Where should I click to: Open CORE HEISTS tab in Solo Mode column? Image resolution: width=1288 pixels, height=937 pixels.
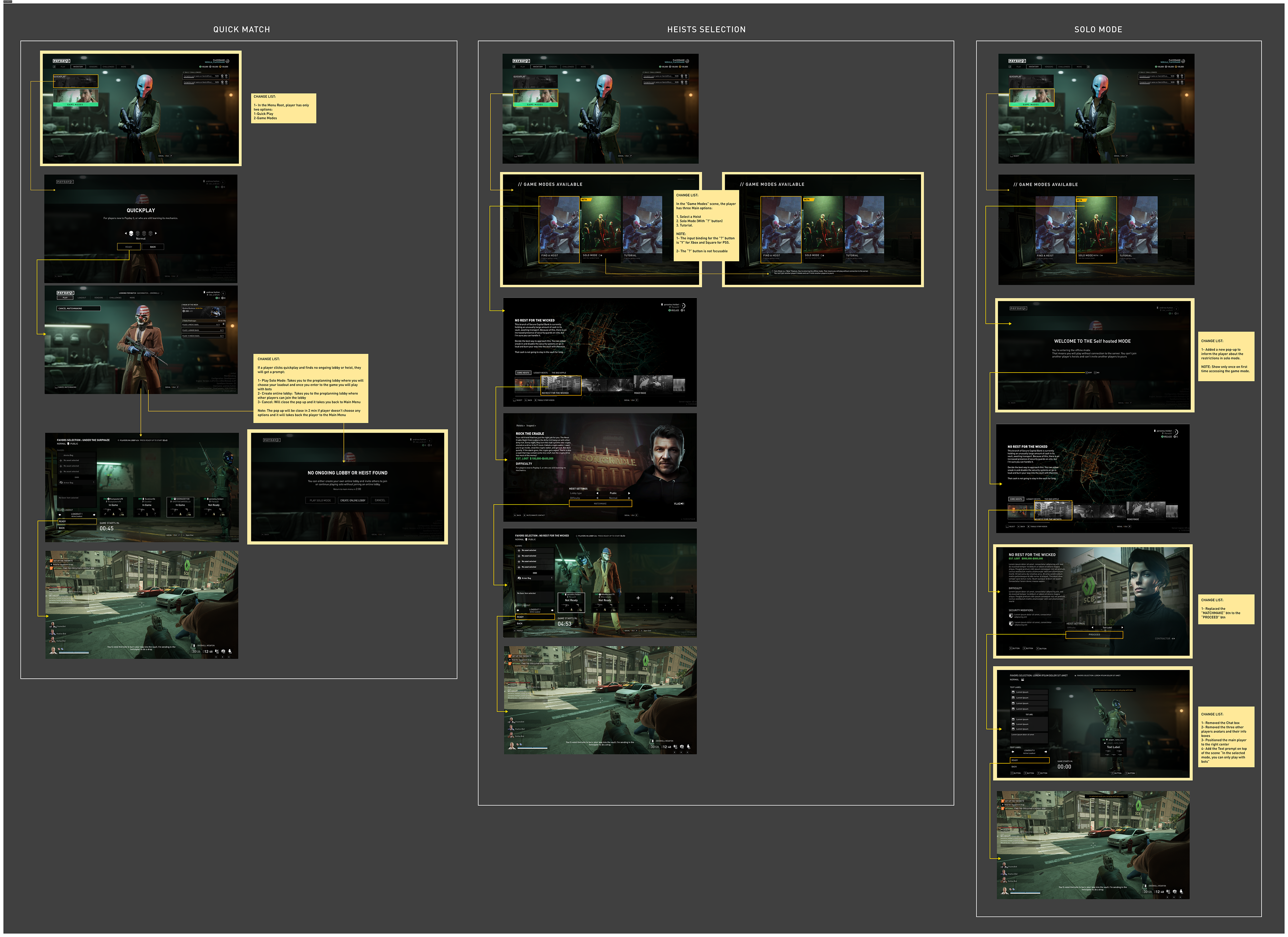1016,499
